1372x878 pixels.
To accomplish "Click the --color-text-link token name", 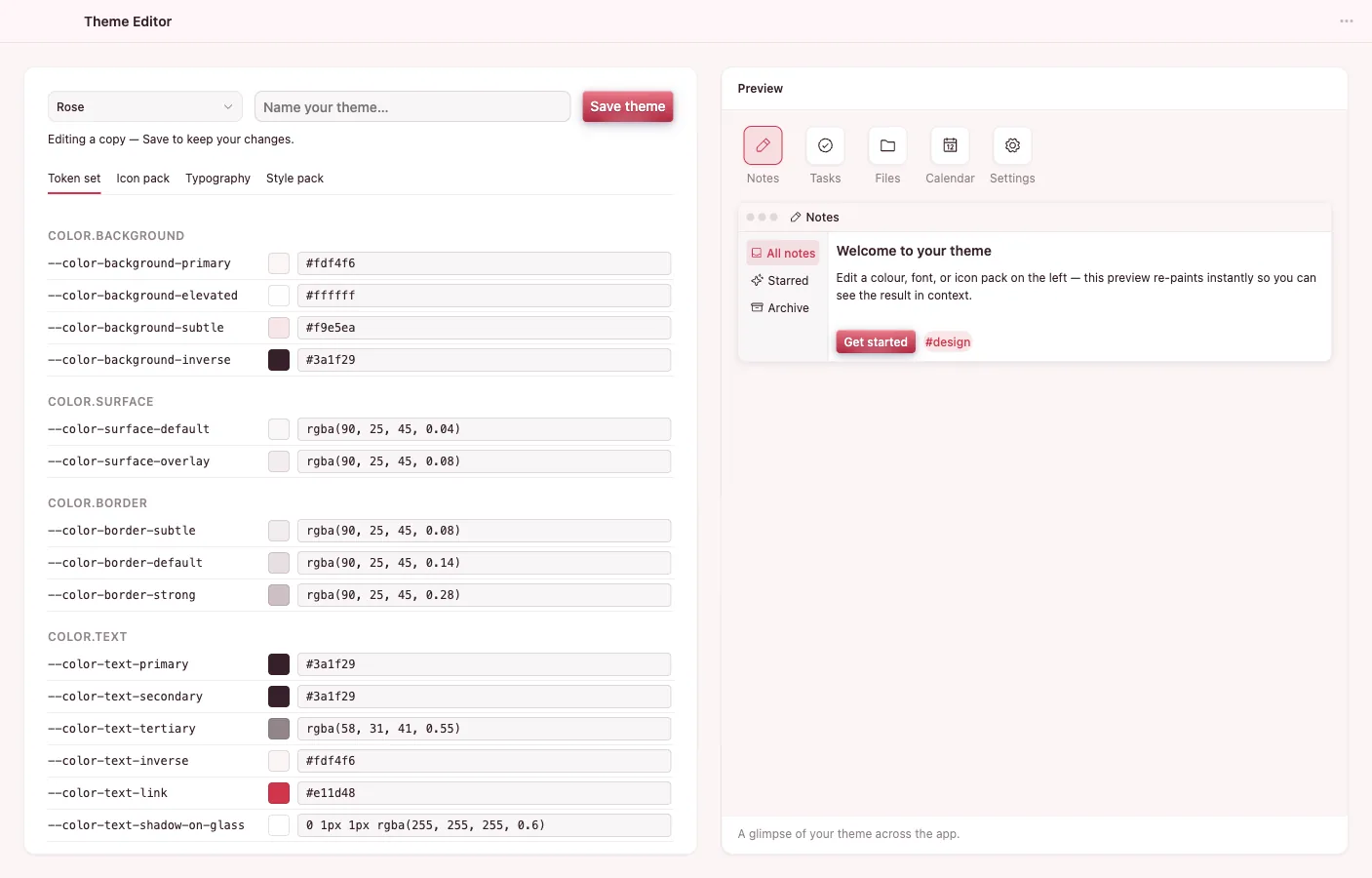I will click(107, 793).
